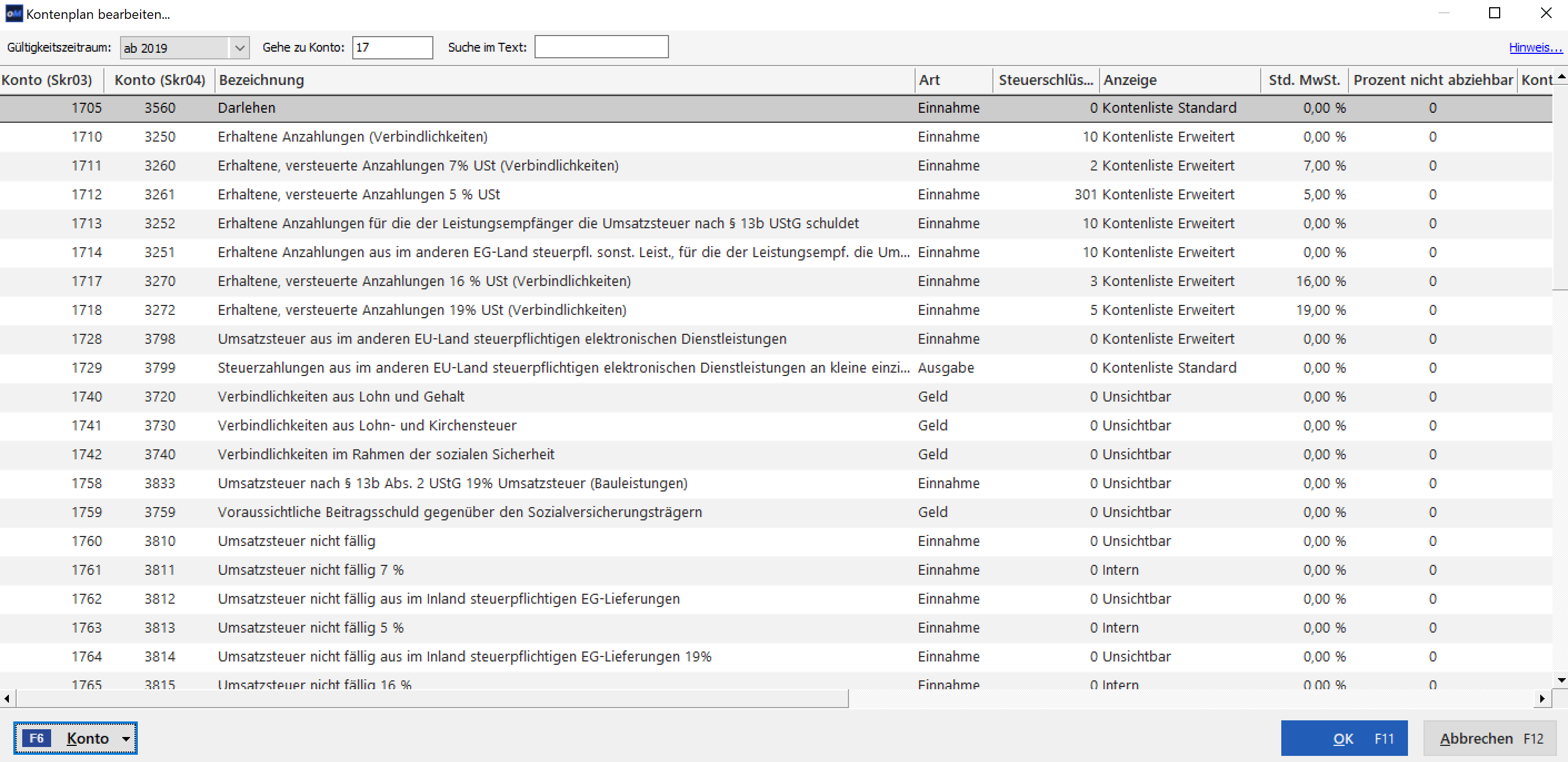Viewport: 1568px width, 762px height.
Task: Click the Ausgabe cell in row 1729
Action: coord(946,368)
